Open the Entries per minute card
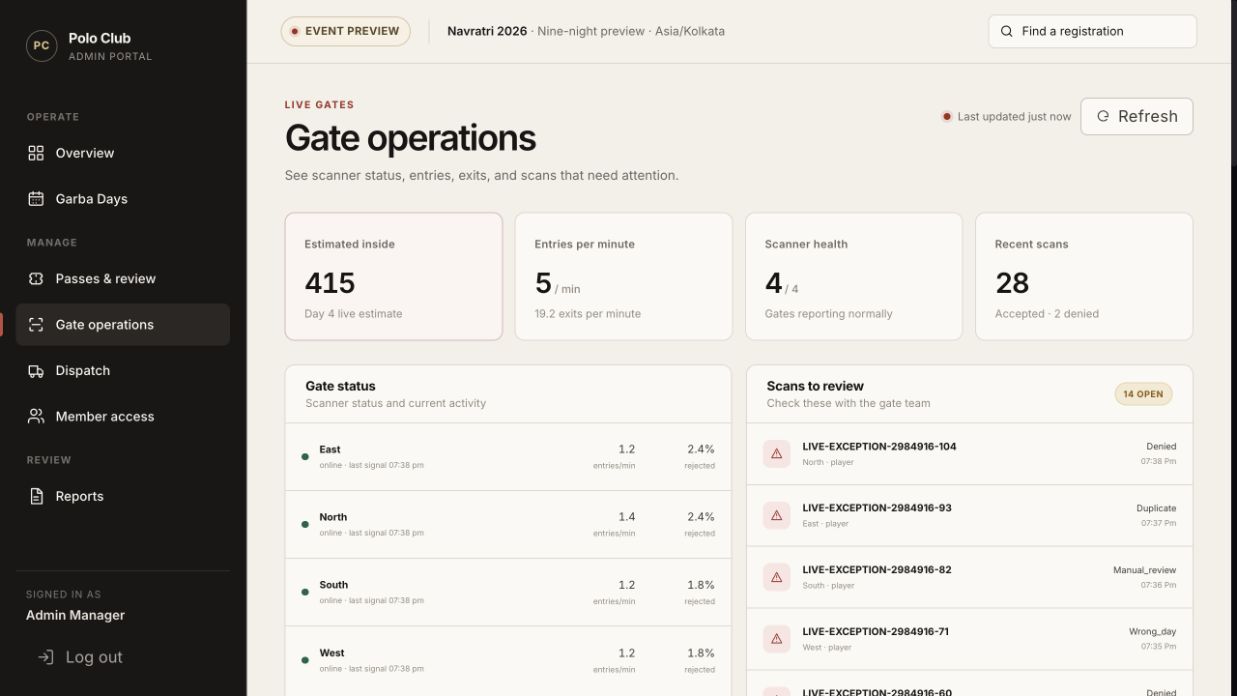This screenshot has width=1237, height=696. click(x=624, y=276)
